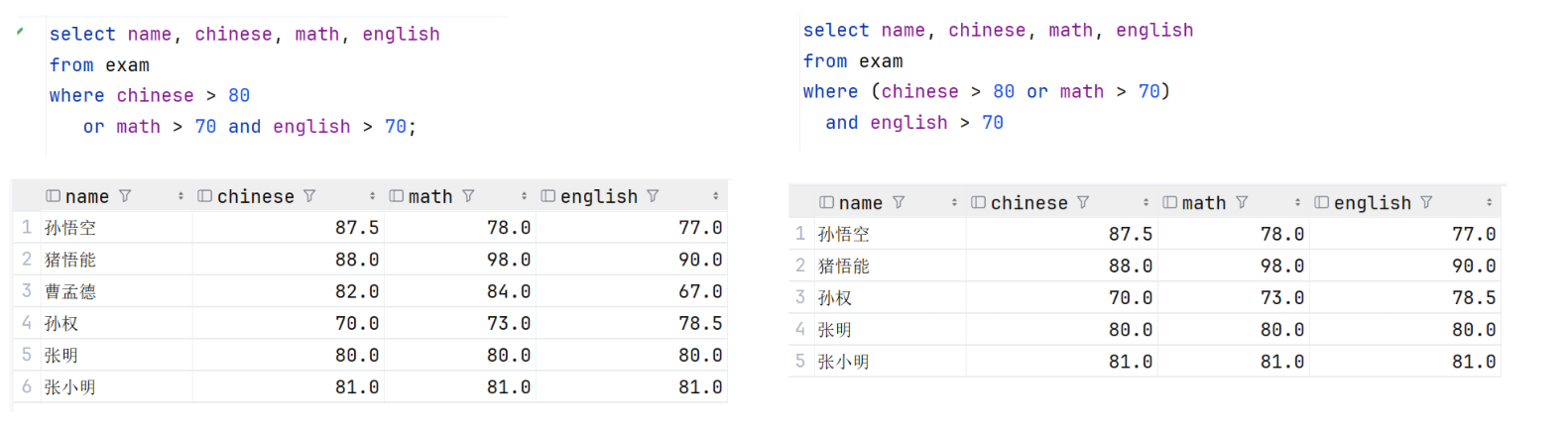Click sort arrows on right table's name column
Screen dimensions: 1568x427
(x=954, y=202)
